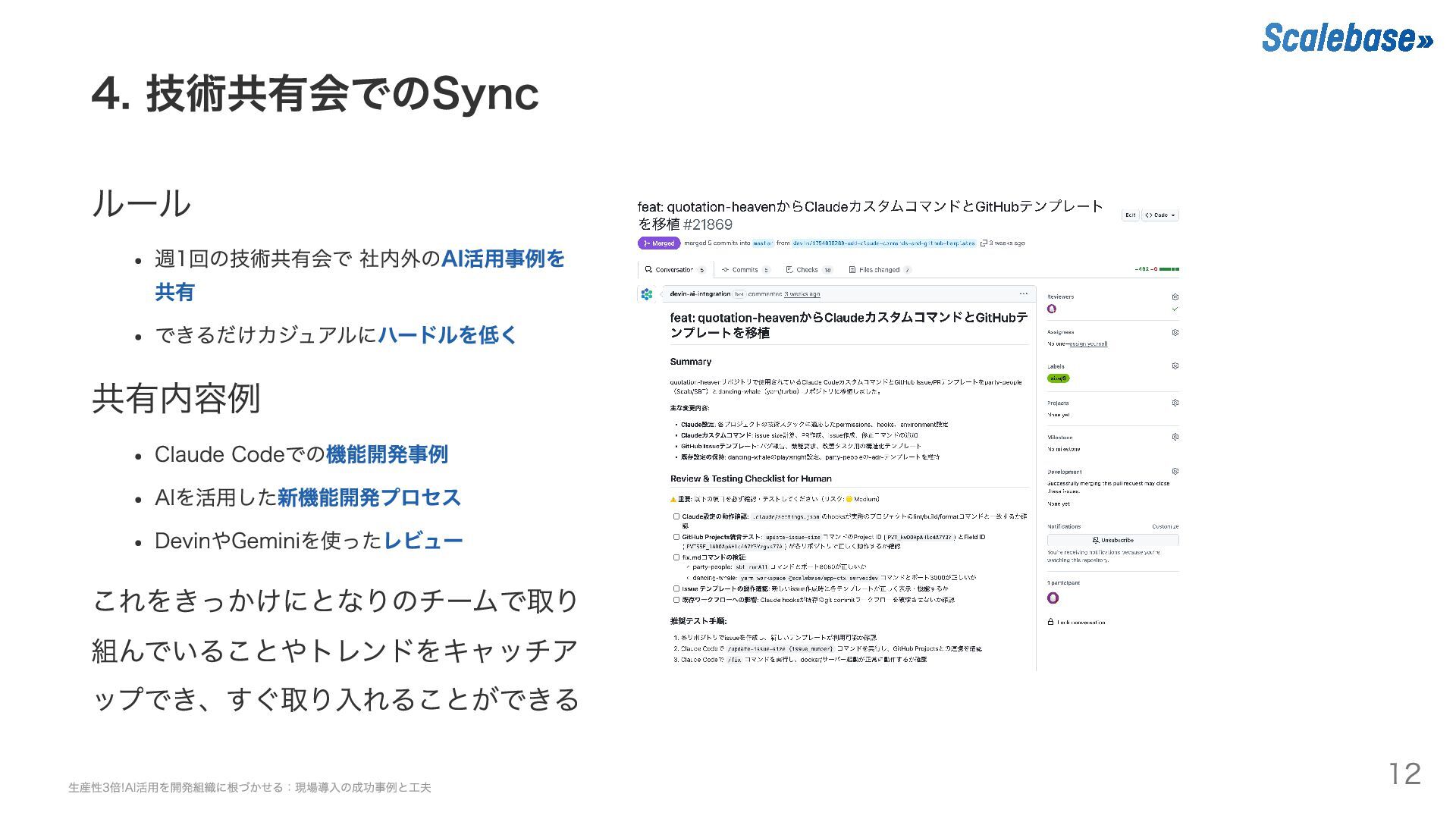The height and width of the screenshot is (819, 1456).
Task: Click the 'assign yourself' link
Action: click(1087, 344)
